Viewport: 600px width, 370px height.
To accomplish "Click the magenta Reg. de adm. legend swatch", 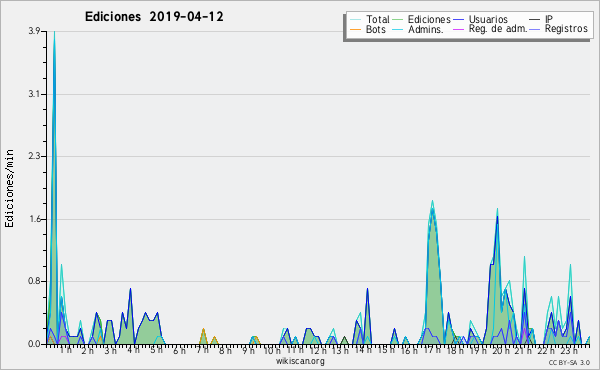I will [458, 29].
